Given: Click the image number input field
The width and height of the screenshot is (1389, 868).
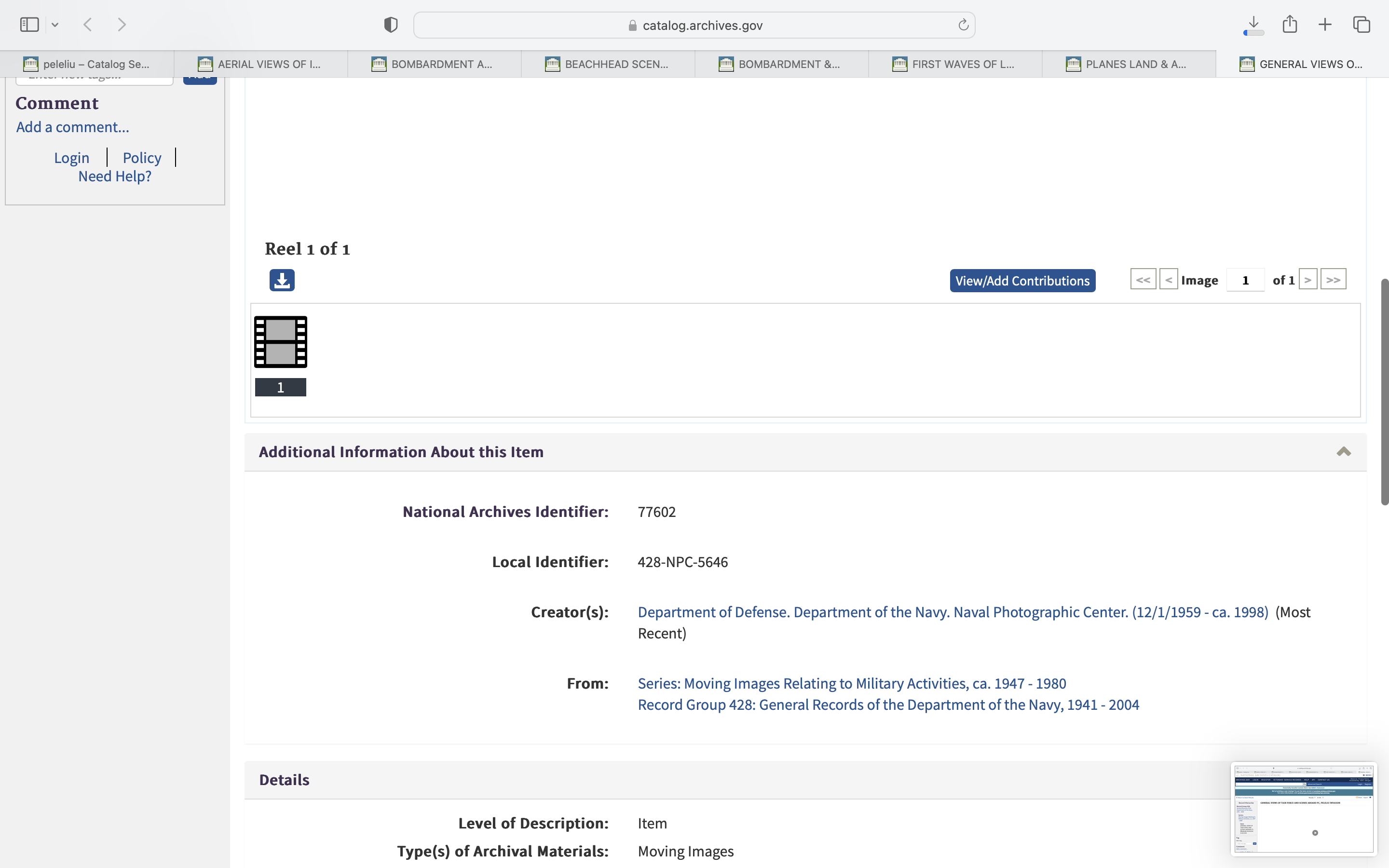Looking at the screenshot, I should [1245, 280].
